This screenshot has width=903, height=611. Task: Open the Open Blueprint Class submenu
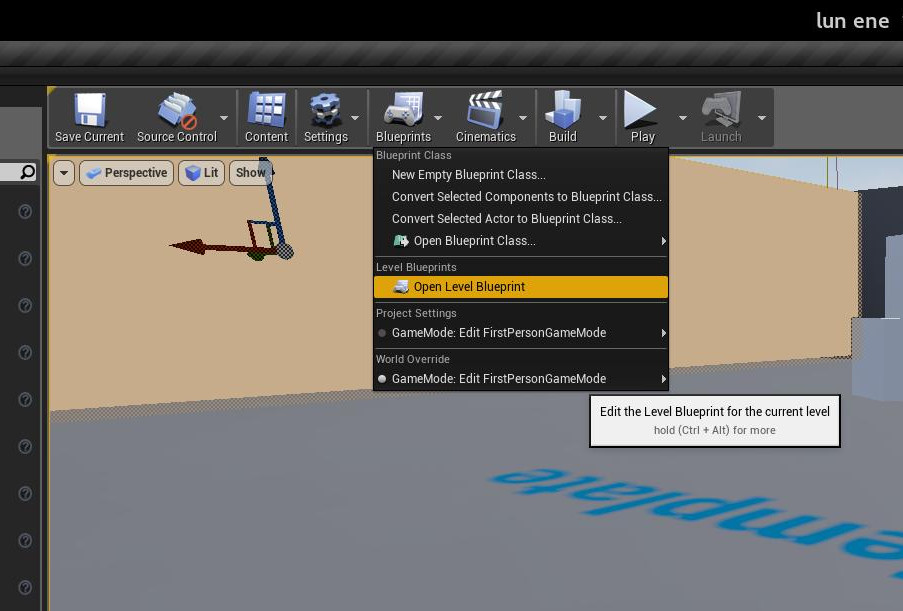tap(474, 241)
